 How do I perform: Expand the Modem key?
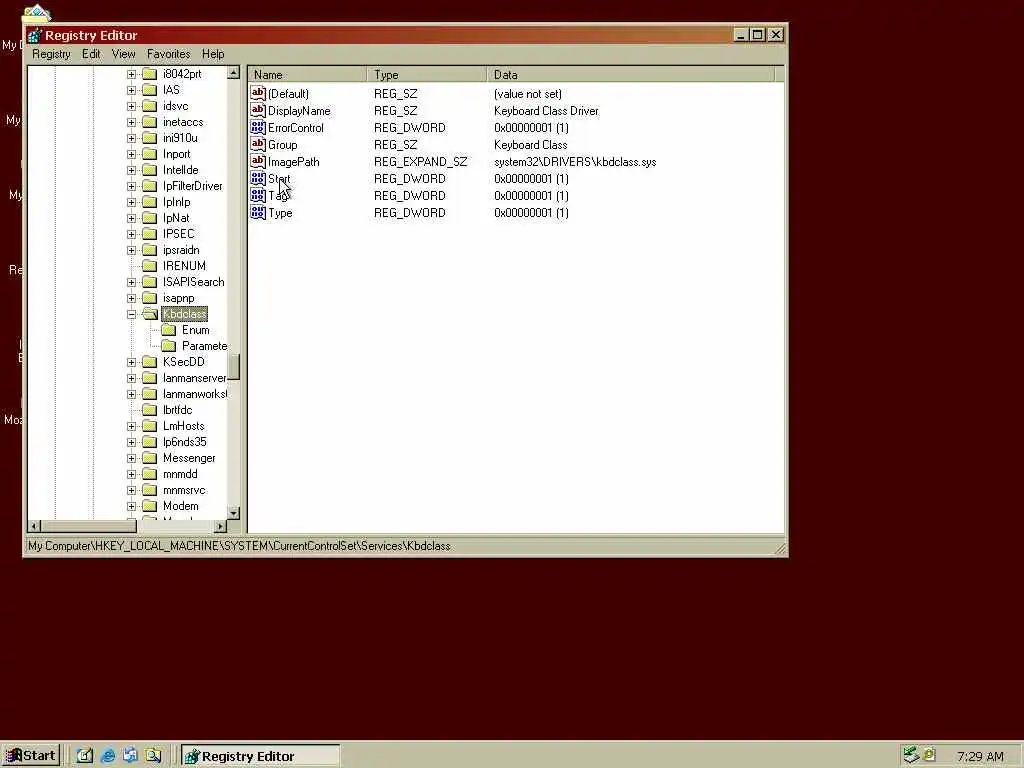click(131, 506)
